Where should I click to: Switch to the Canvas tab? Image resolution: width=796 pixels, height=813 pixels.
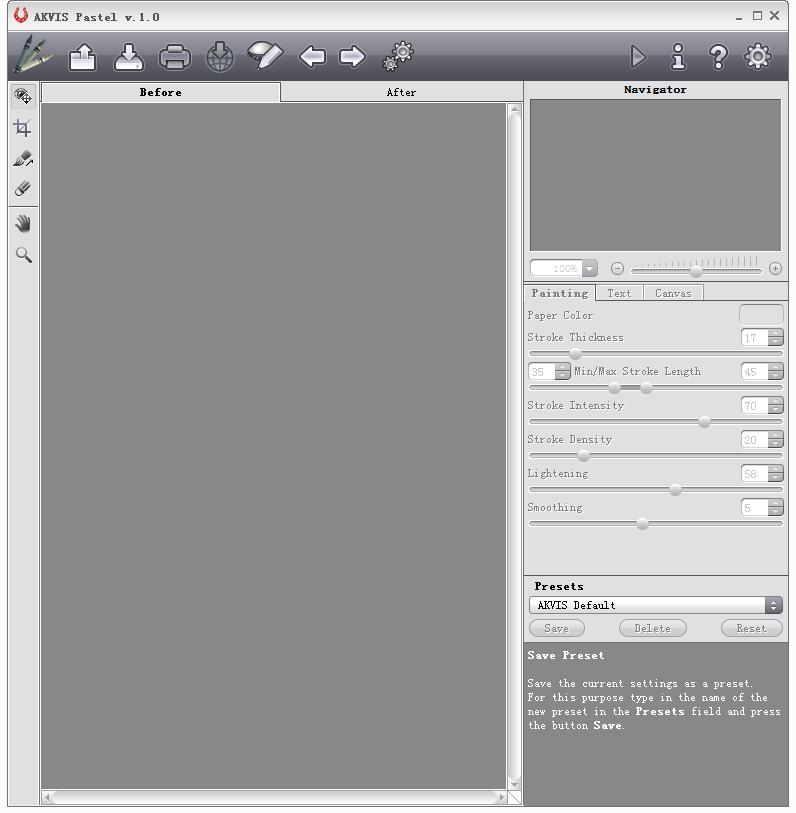(673, 293)
